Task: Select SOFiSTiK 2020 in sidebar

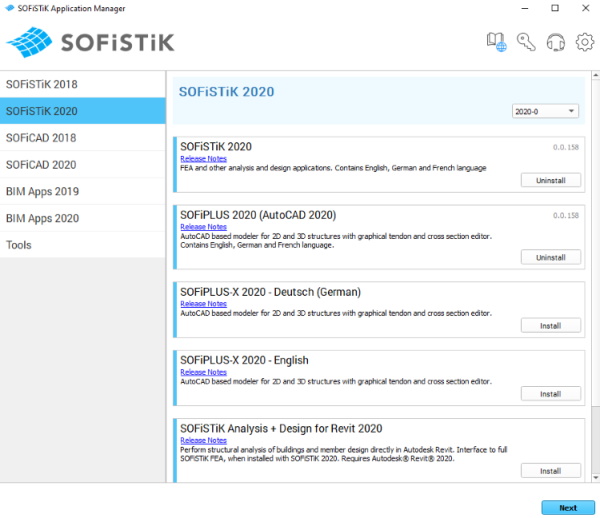Action: [x=83, y=111]
